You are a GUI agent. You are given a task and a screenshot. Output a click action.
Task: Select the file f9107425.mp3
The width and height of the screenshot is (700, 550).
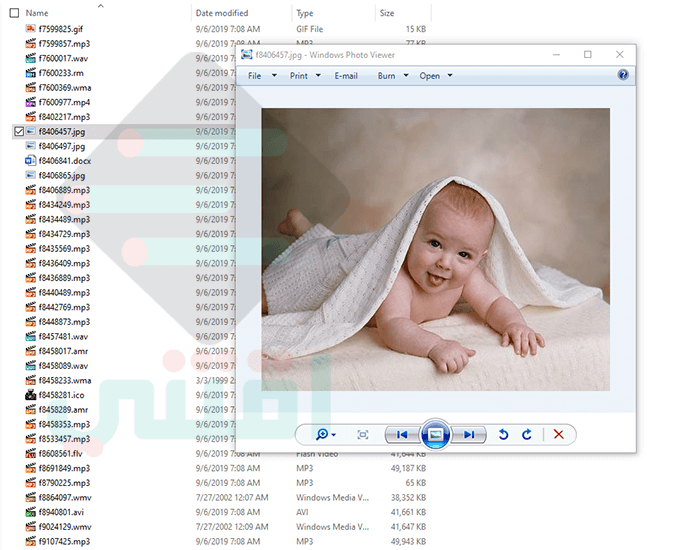click(64, 542)
